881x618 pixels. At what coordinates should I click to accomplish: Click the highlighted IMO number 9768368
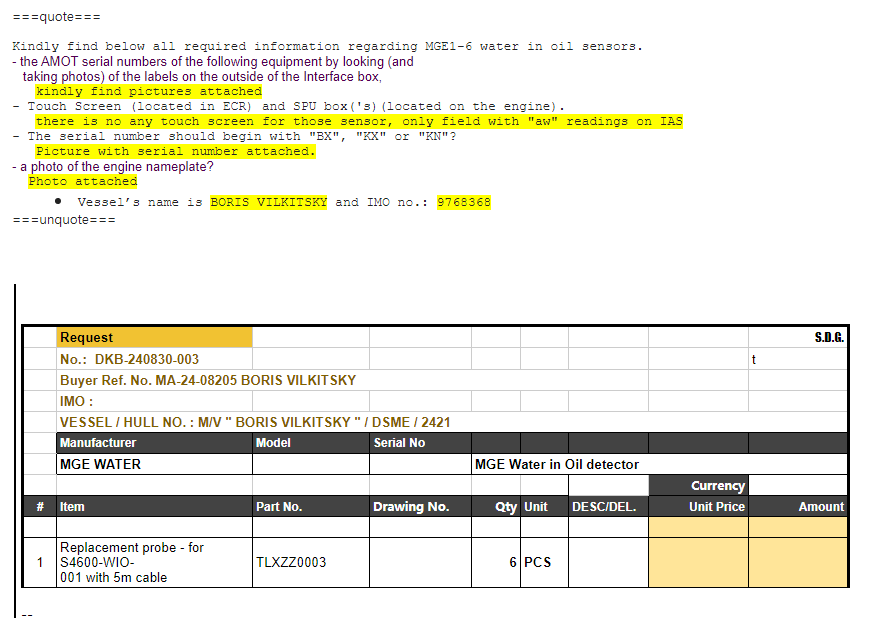click(464, 202)
